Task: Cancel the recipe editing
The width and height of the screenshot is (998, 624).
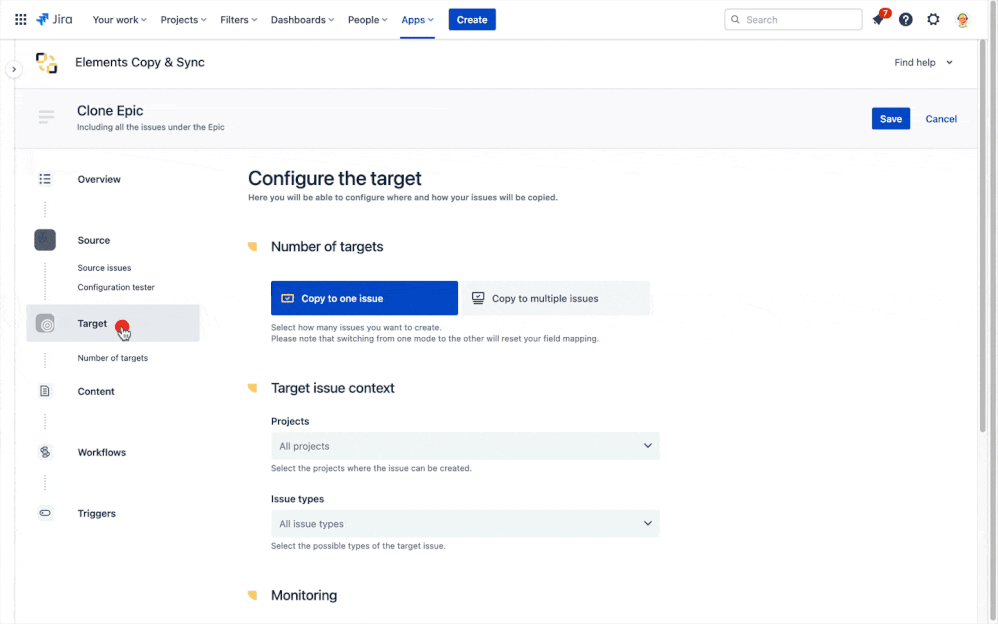Action: click(x=941, y=118)
